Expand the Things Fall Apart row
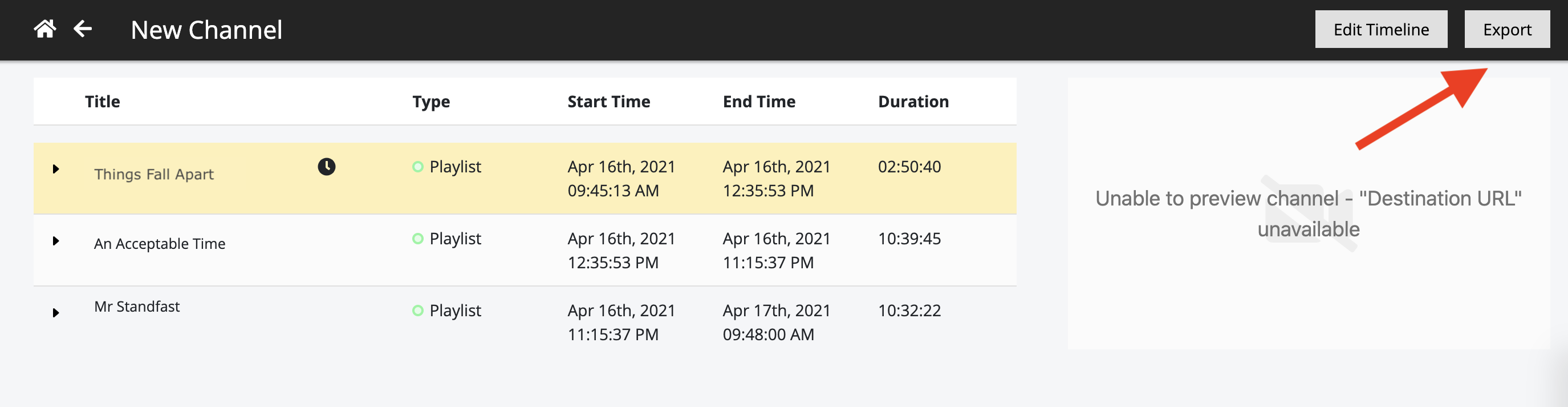The width and height of the screenshot is (1568, 407). (55, 169)
